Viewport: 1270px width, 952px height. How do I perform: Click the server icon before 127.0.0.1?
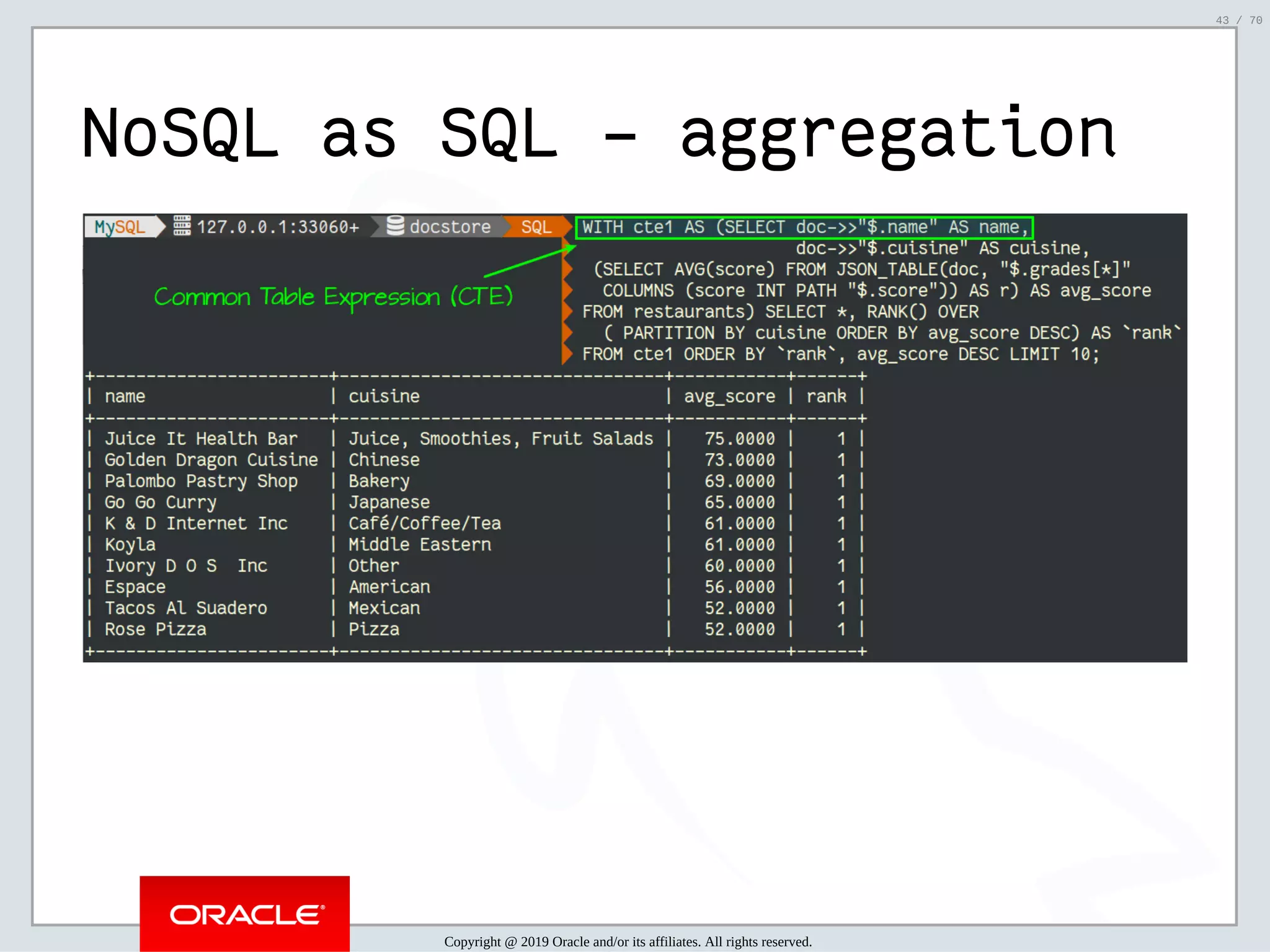[182, 226]
